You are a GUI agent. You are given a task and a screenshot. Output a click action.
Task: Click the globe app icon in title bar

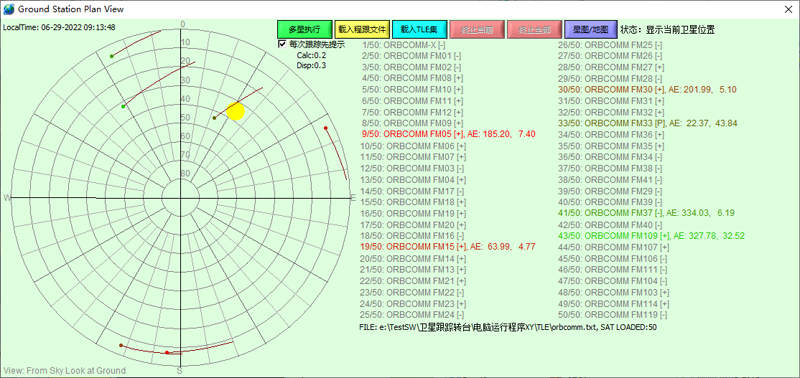coord(9,9)
